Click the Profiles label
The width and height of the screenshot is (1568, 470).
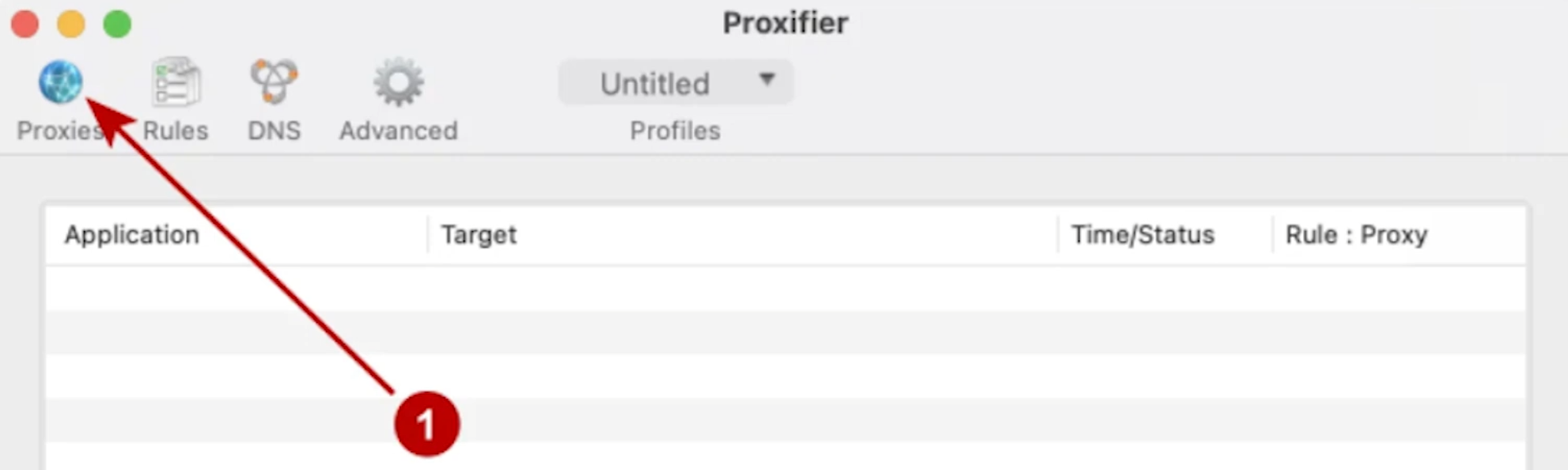[x=674, y=131]
